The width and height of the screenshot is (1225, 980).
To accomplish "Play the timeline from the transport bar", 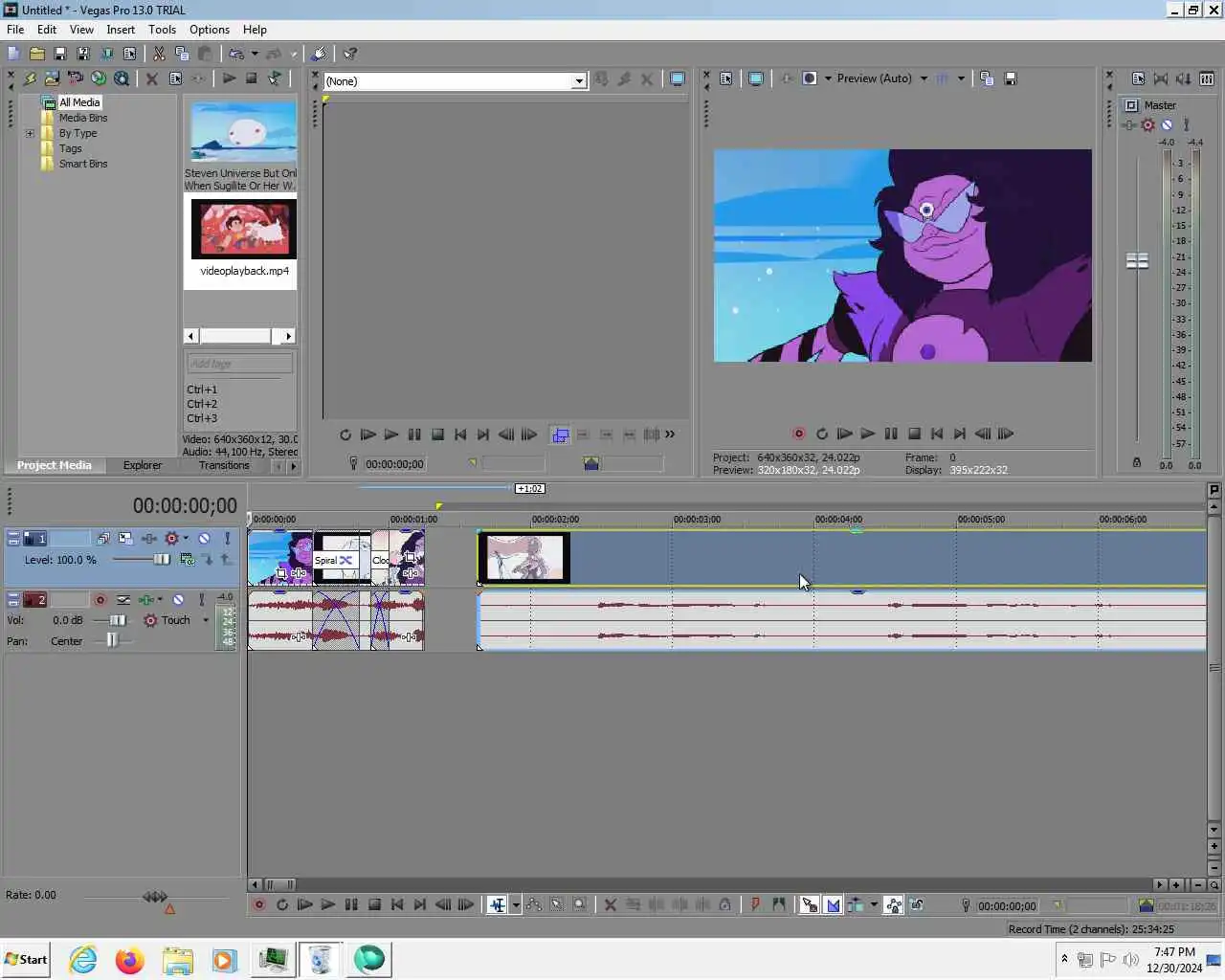I will pos(328,904).
